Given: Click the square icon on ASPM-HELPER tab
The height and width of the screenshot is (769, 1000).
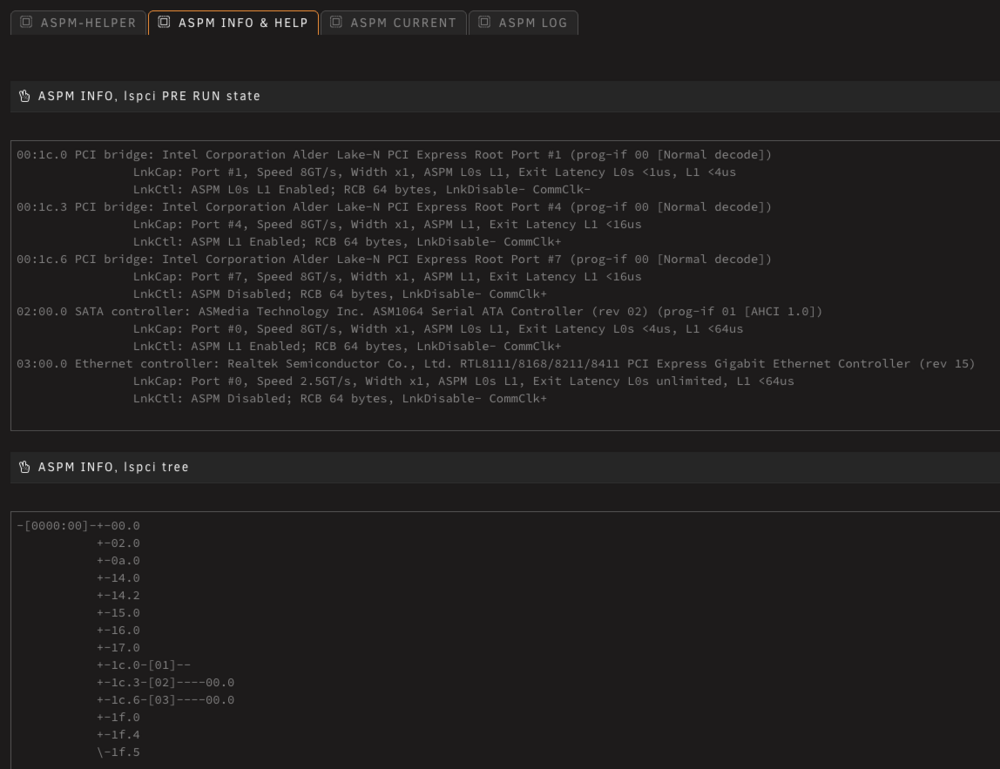Looking at the screenshot, I should 26,22.
